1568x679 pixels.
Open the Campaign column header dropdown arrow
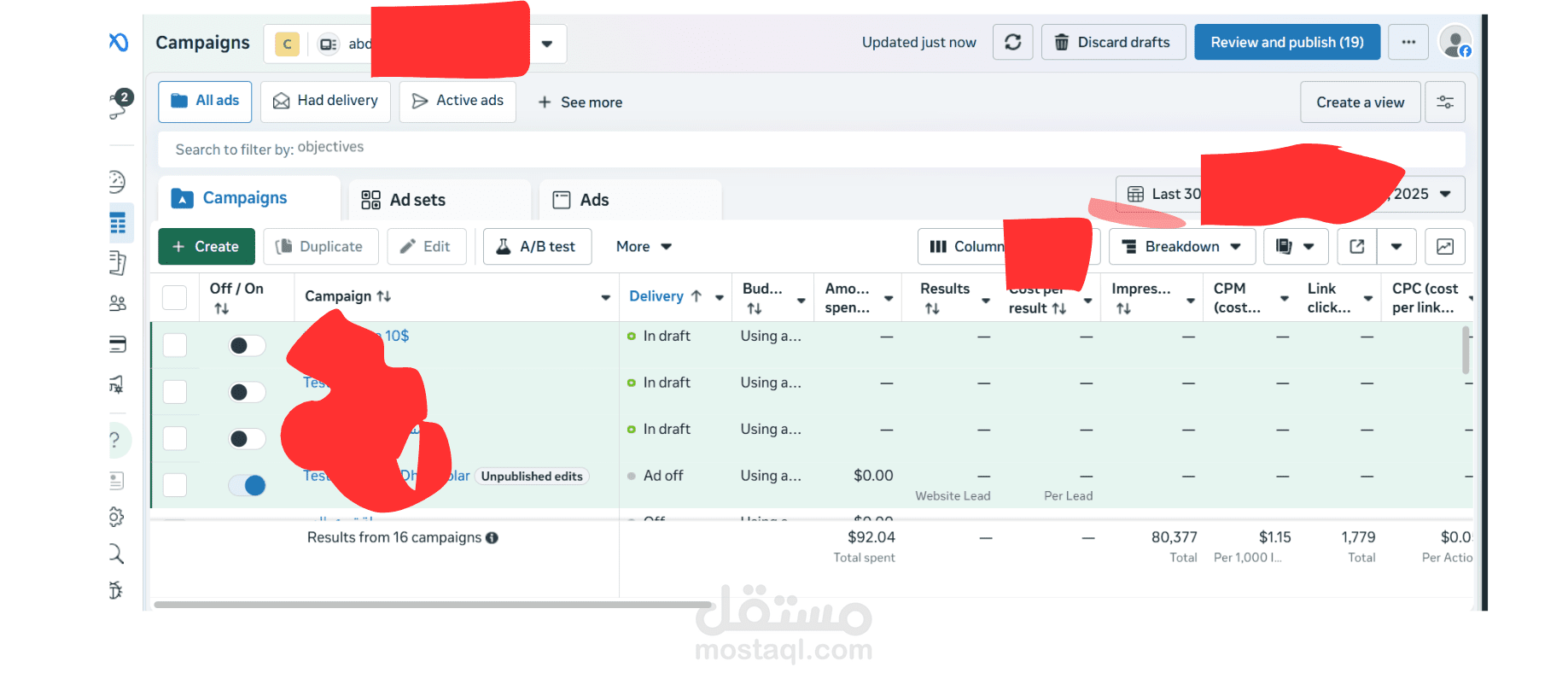click(x=605, y=297)
